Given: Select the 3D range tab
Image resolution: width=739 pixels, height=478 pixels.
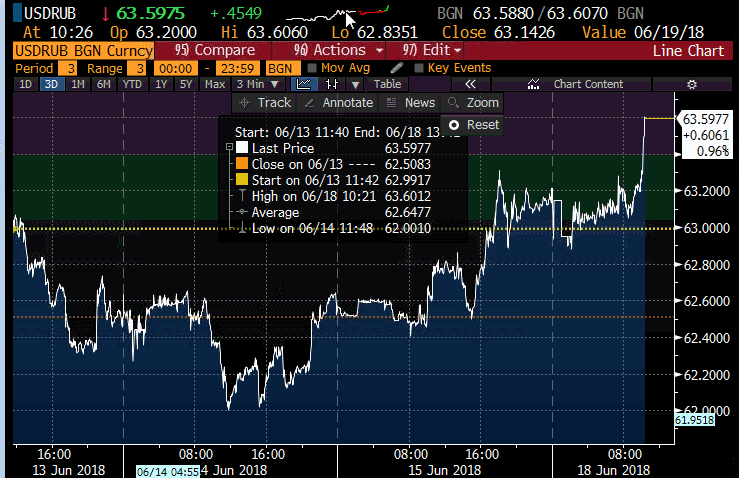Looking at the screenshot, I should pyautogui.click(x=51, y=84).
